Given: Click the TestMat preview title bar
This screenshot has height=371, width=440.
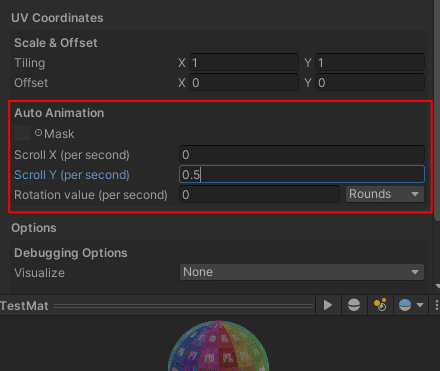Looking at the screenshot, I should click(157, 305).
